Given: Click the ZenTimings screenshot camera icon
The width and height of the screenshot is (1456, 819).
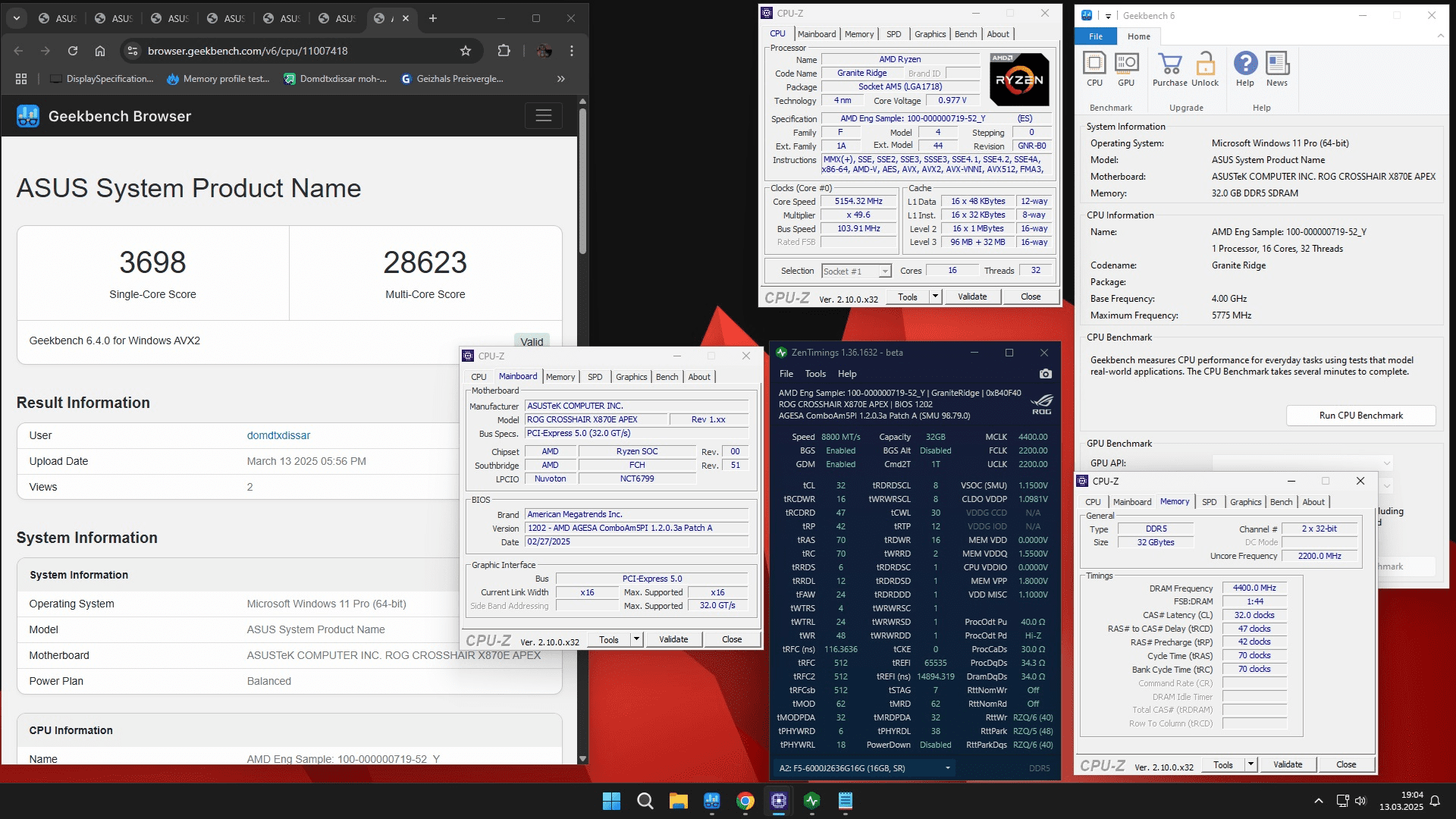Looking at the screenshot, I should [x=1046, y=374].
